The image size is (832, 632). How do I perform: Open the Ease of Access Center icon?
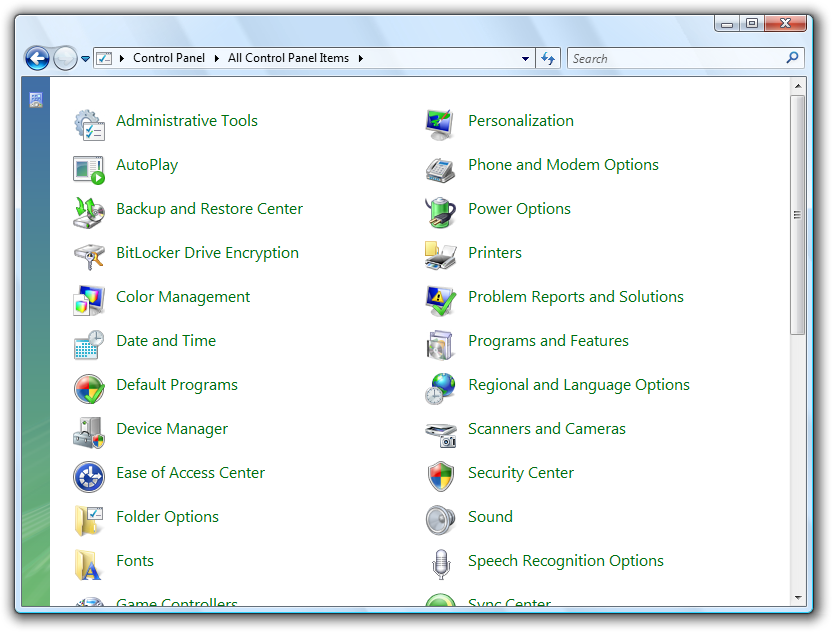click(x=89, y=477)
